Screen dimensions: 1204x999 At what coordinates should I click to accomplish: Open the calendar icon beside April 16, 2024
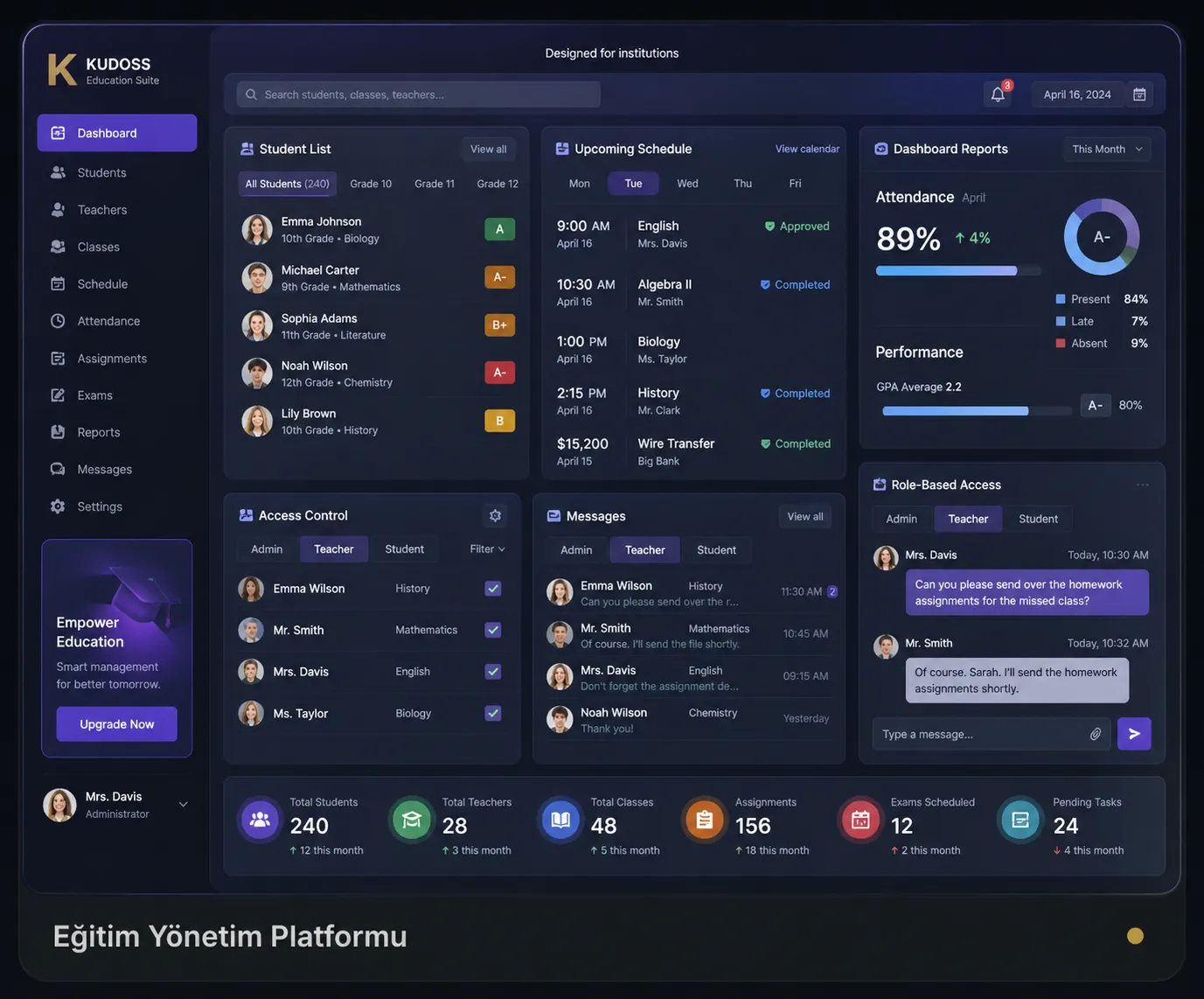tap(1139, 94)
